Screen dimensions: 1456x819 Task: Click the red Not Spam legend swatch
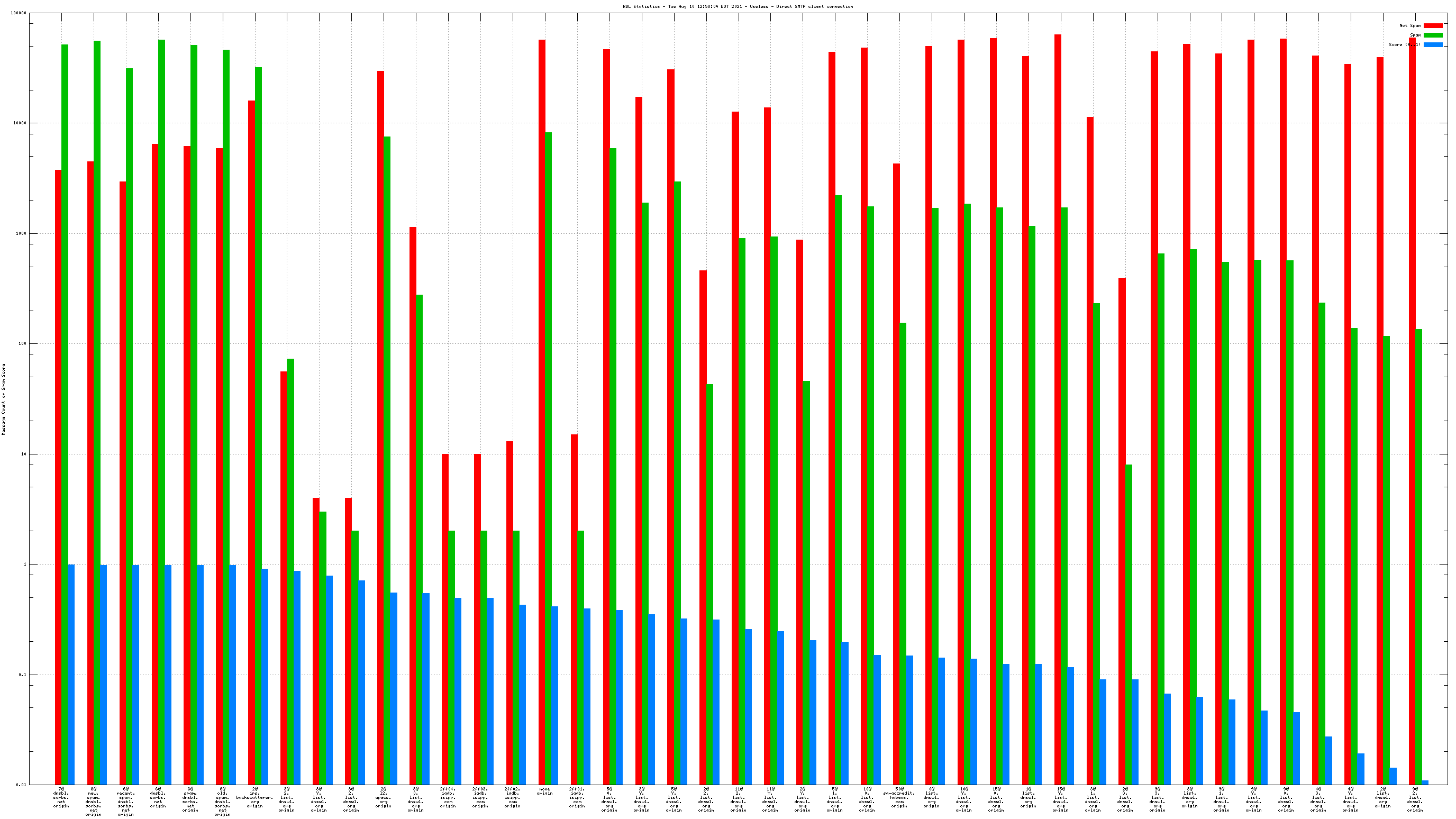(1432, 25)
